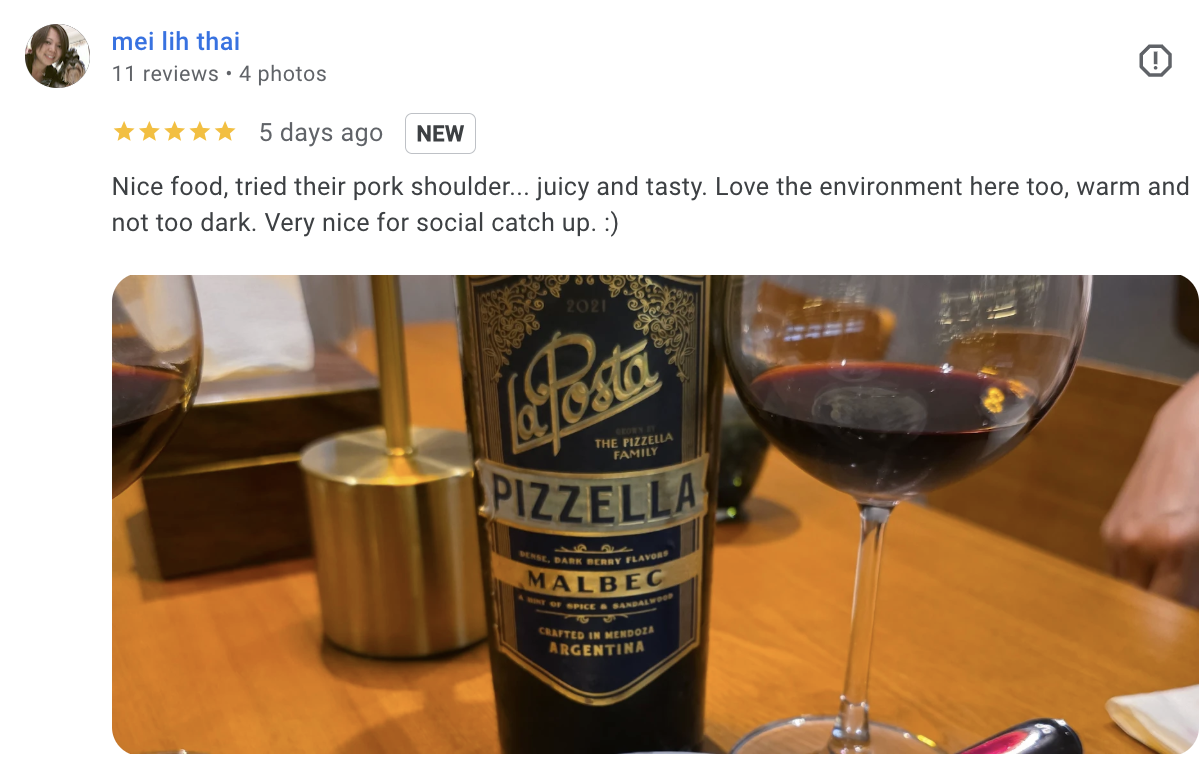This screenshot has height=768, width=1204.
Task: Click the "5 days ago" timestamp
Action: point(321,133)
